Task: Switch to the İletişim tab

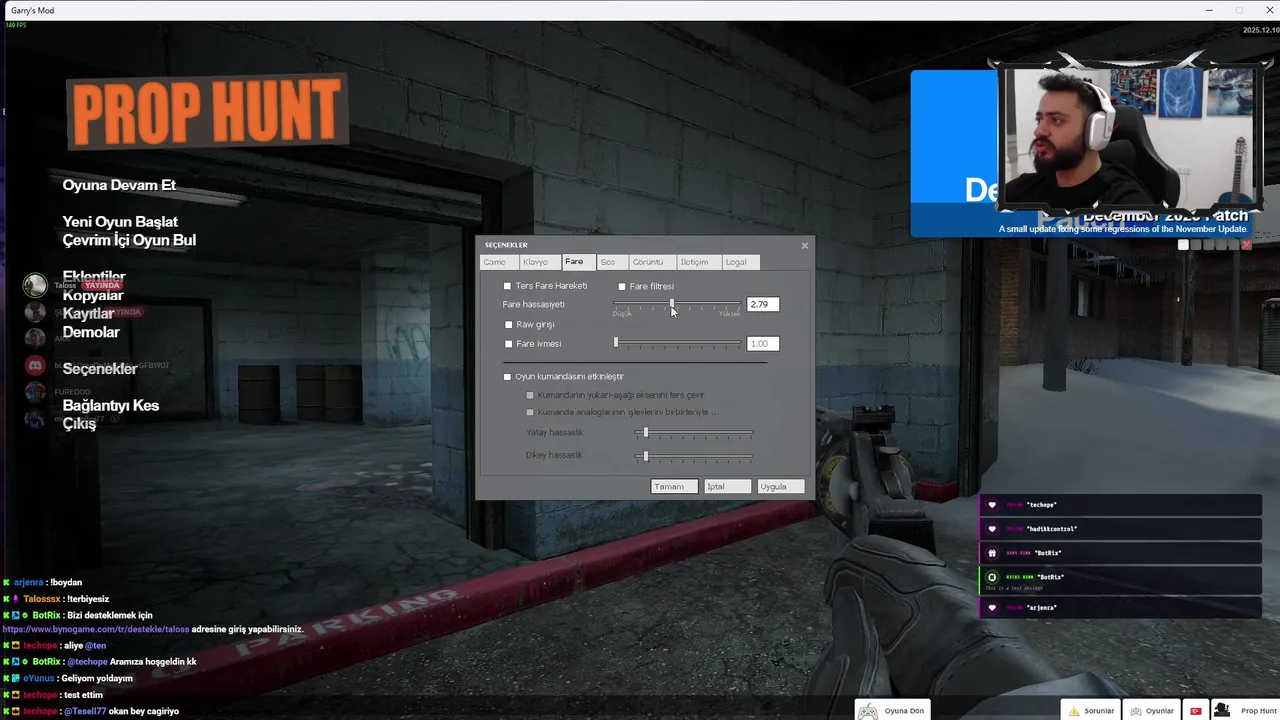Action: tap(698, 262)
